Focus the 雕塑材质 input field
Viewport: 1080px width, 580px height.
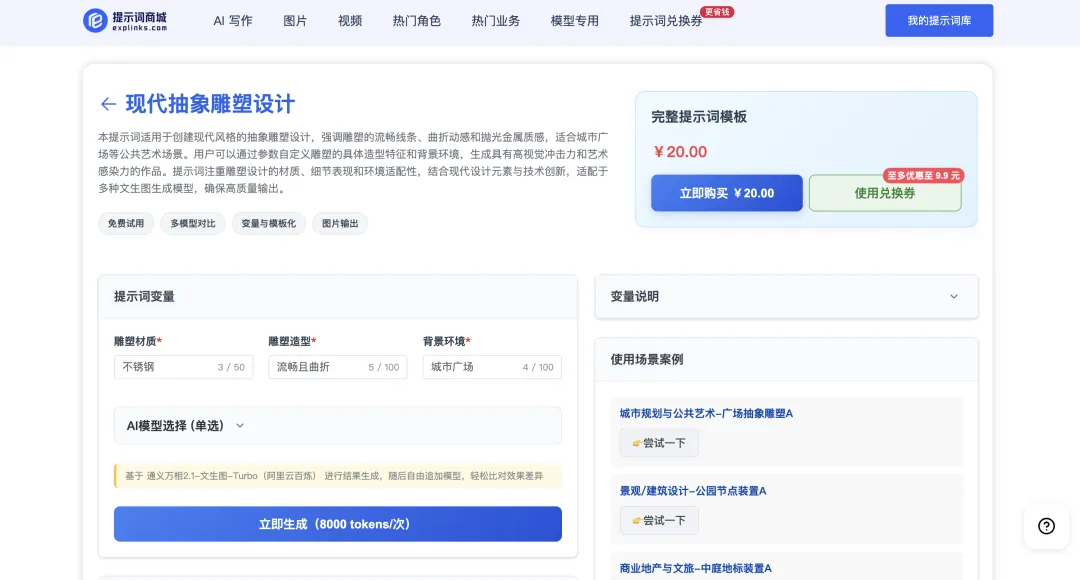pyautogui.click(x=183, y=367)
